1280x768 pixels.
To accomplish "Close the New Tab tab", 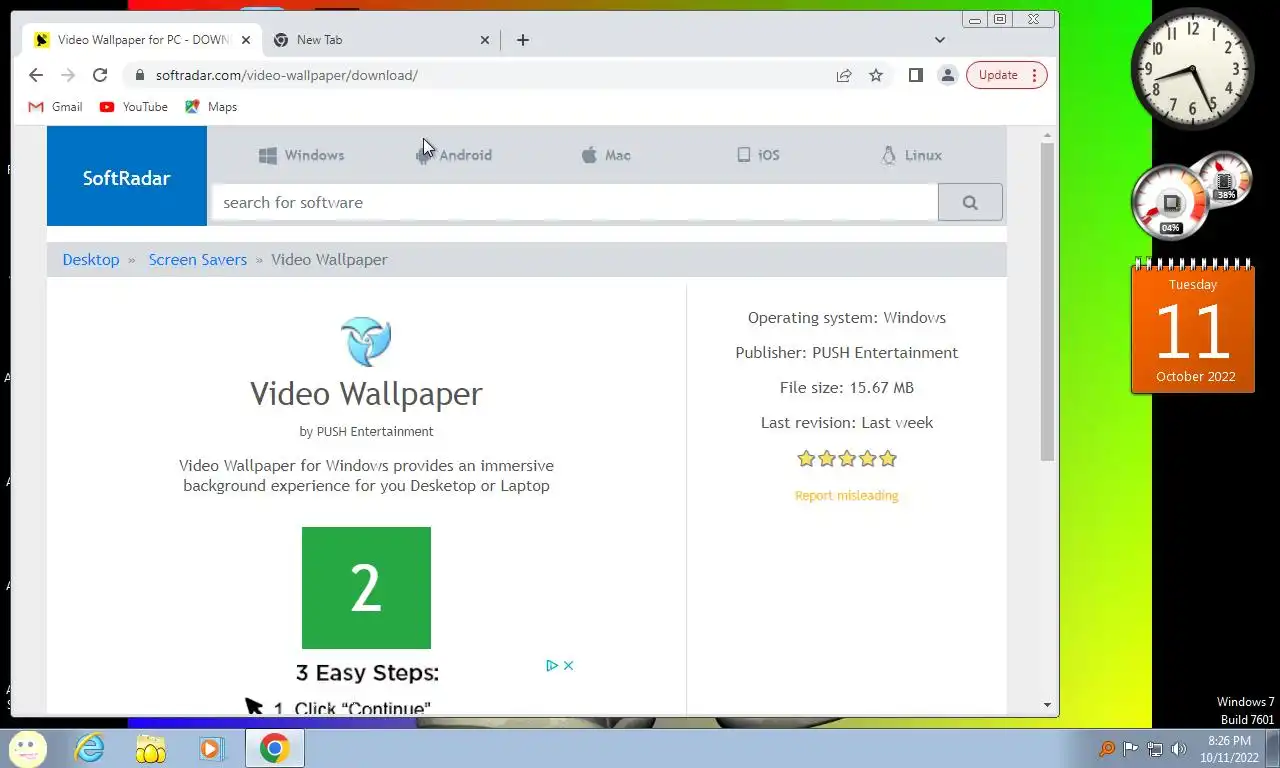I will 485,40.
